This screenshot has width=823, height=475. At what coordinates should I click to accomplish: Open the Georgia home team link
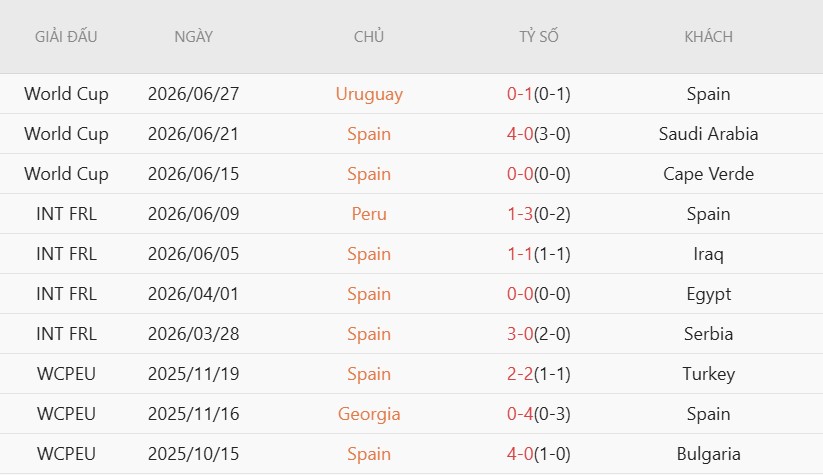(x=369, y=414)
